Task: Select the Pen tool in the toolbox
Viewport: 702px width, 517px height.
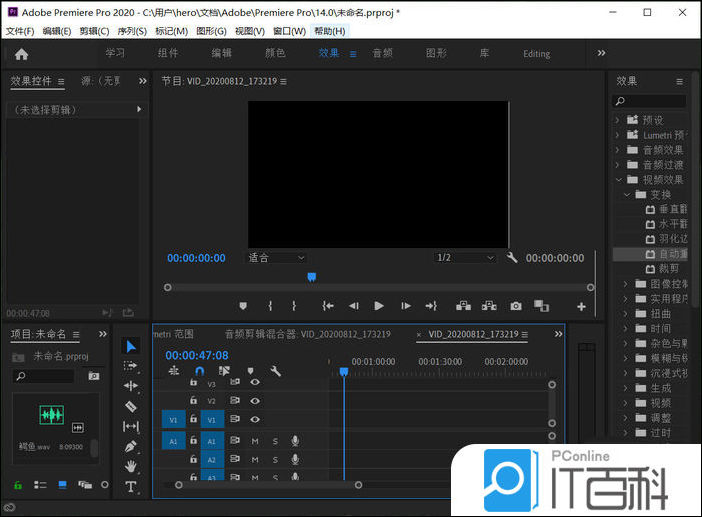Action: pyautogui.click(x=131, y=446)
